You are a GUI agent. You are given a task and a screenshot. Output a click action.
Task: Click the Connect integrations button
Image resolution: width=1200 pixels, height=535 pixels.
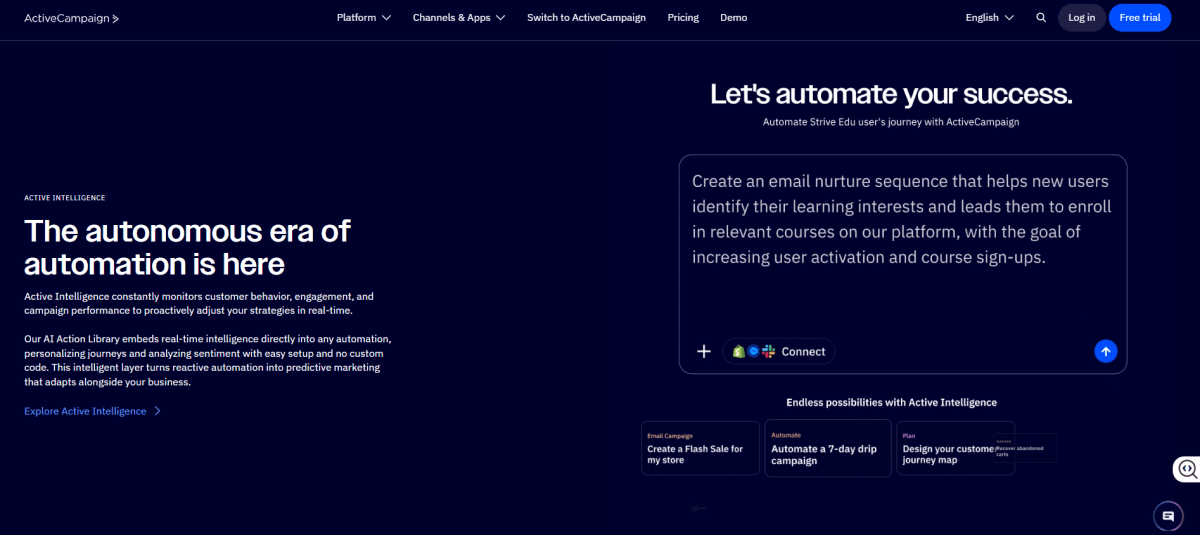point(779,351)
